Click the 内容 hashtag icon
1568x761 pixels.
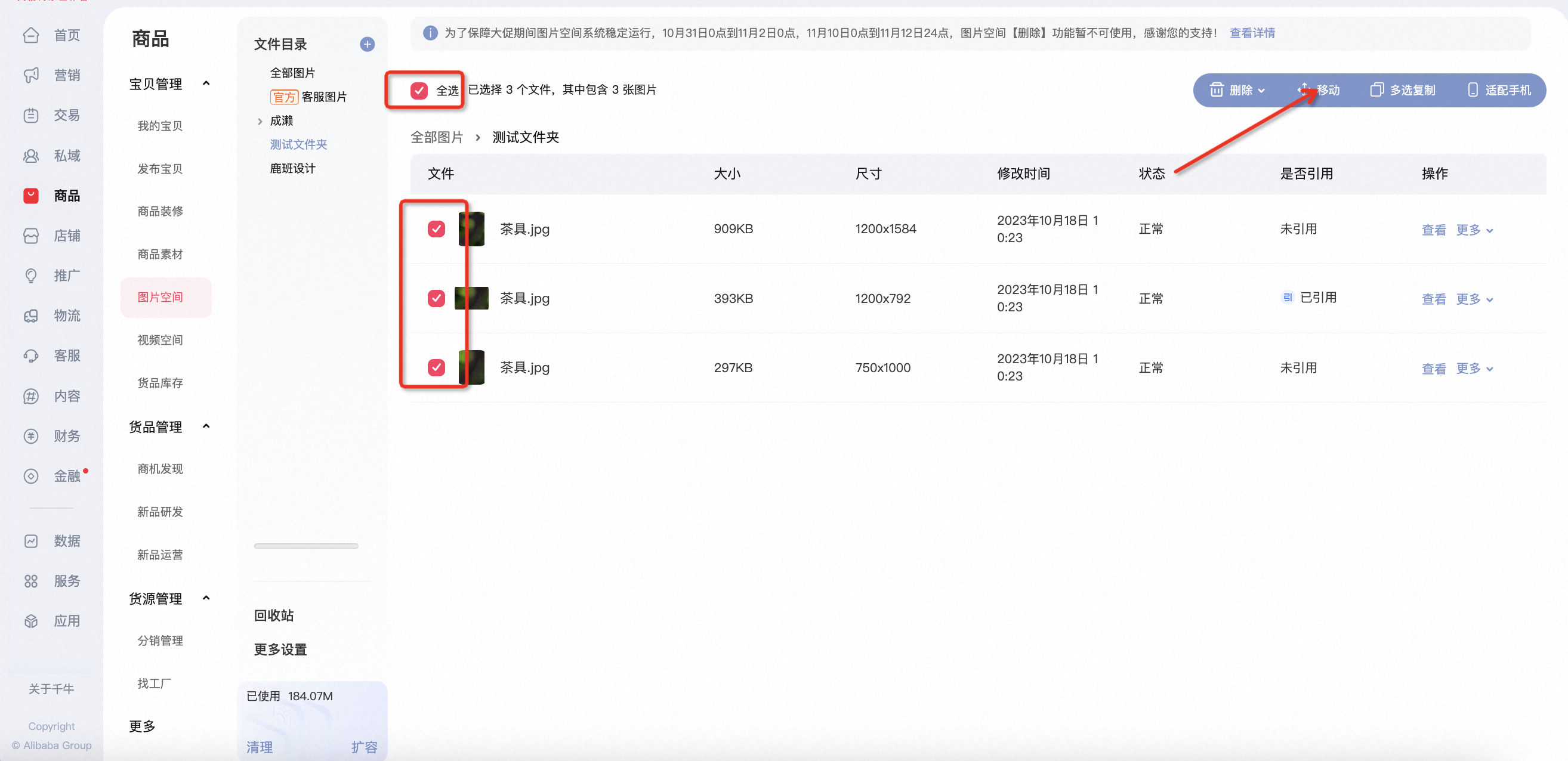[x=31, y=397]
